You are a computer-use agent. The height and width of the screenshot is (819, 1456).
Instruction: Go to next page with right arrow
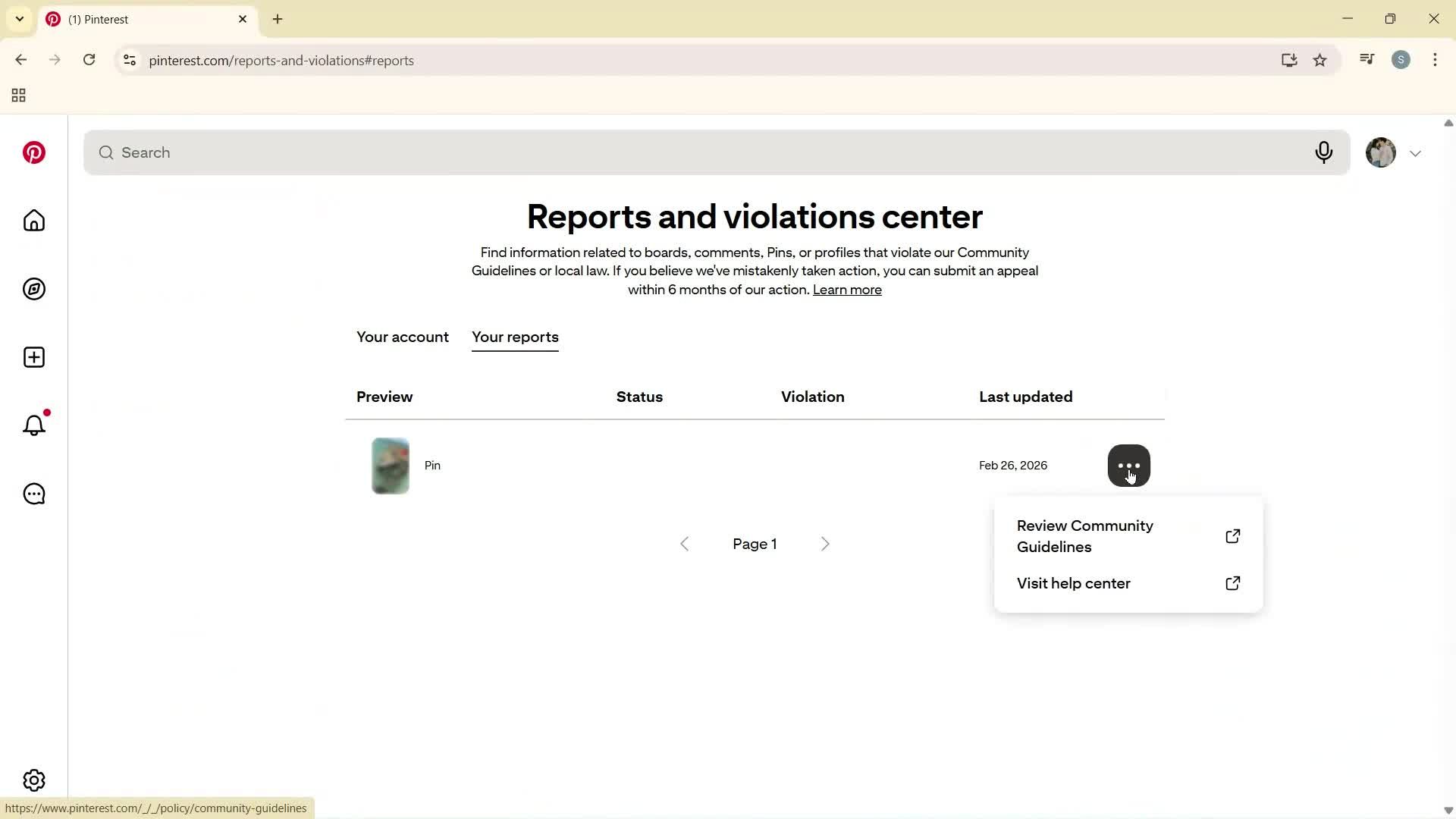(x=825, y=543)
